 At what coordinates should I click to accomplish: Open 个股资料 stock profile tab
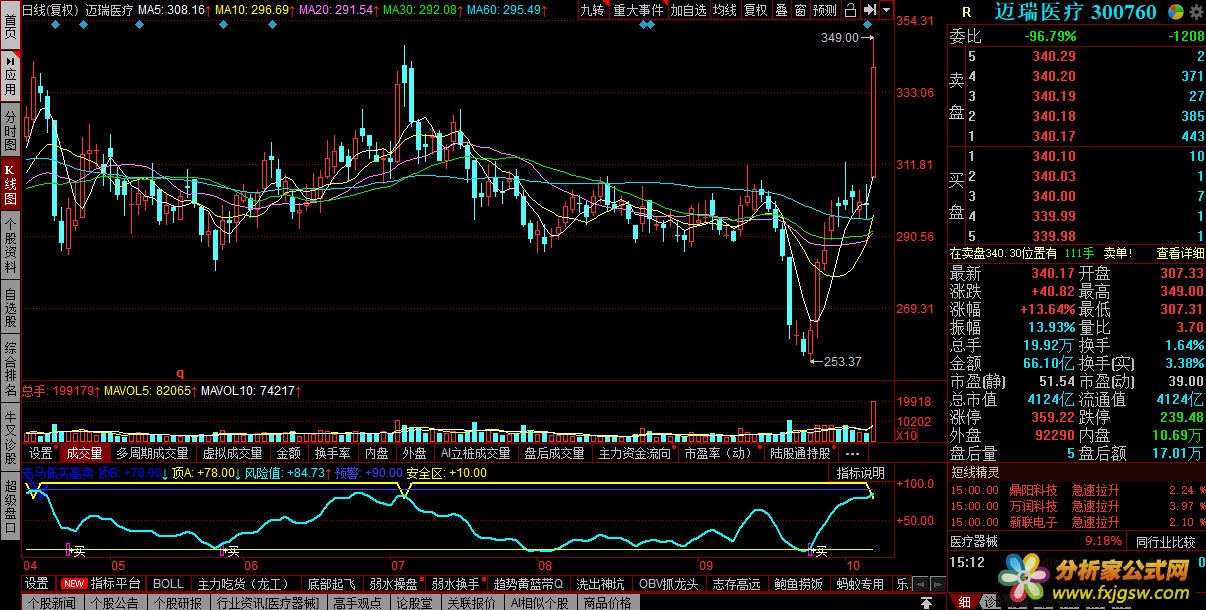coord(10,245)
